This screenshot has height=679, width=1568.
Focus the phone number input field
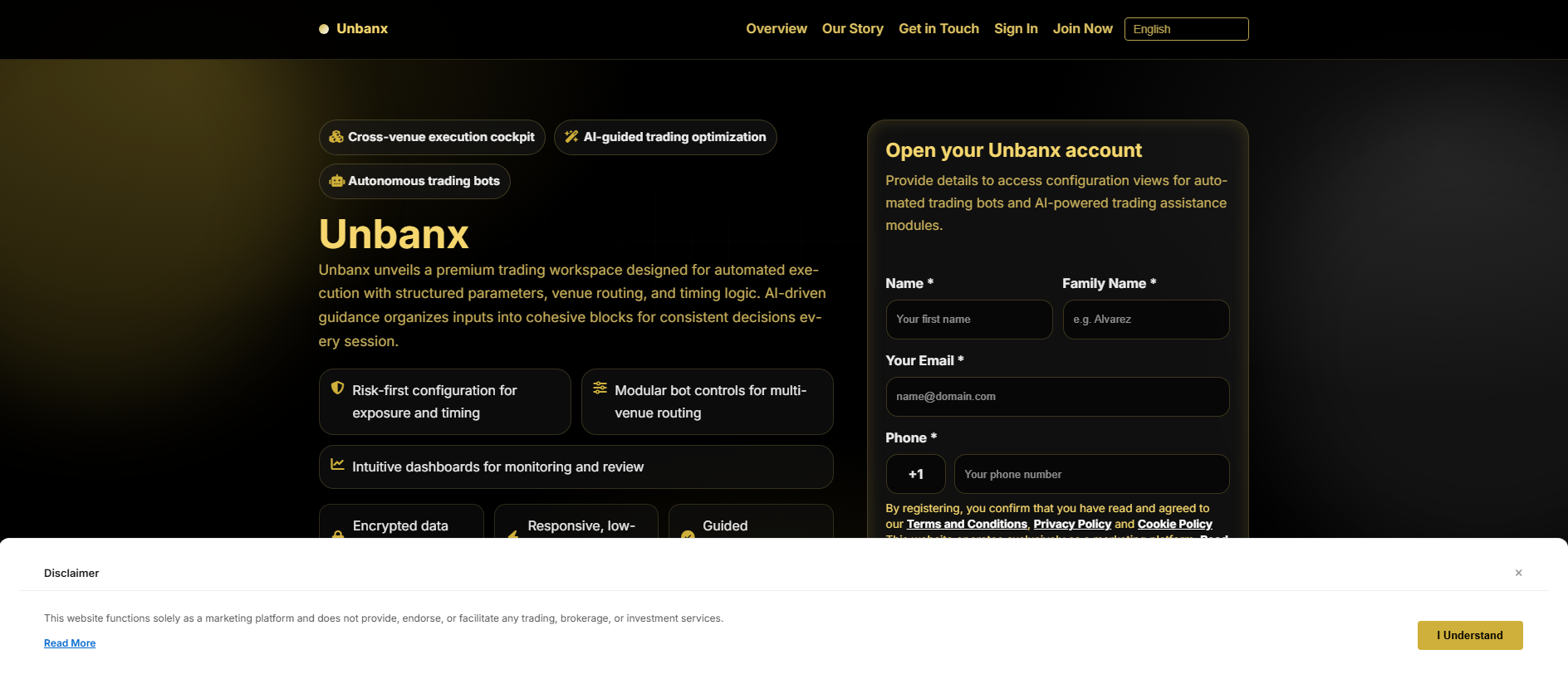pos(1092,474)
